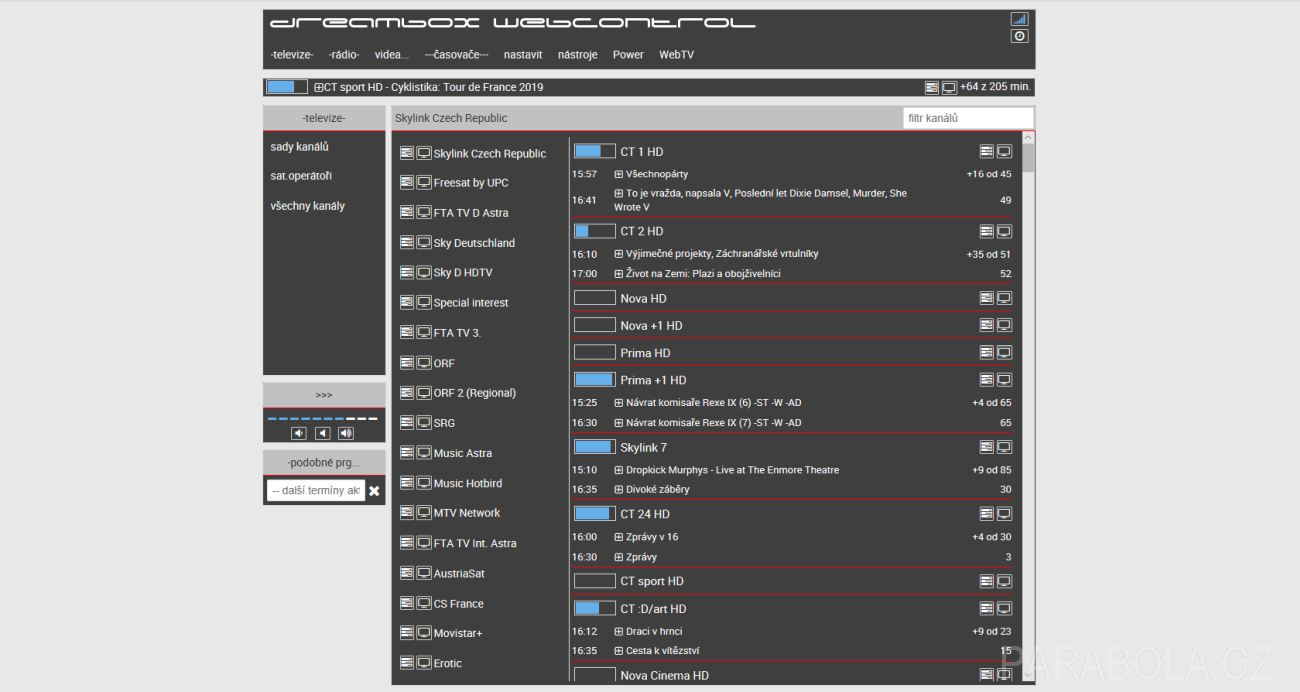Image resolution: width=1300 pixels, height=692 pixels.
Task: Open the signal strength meter icon
Action: pos(1019,19)
